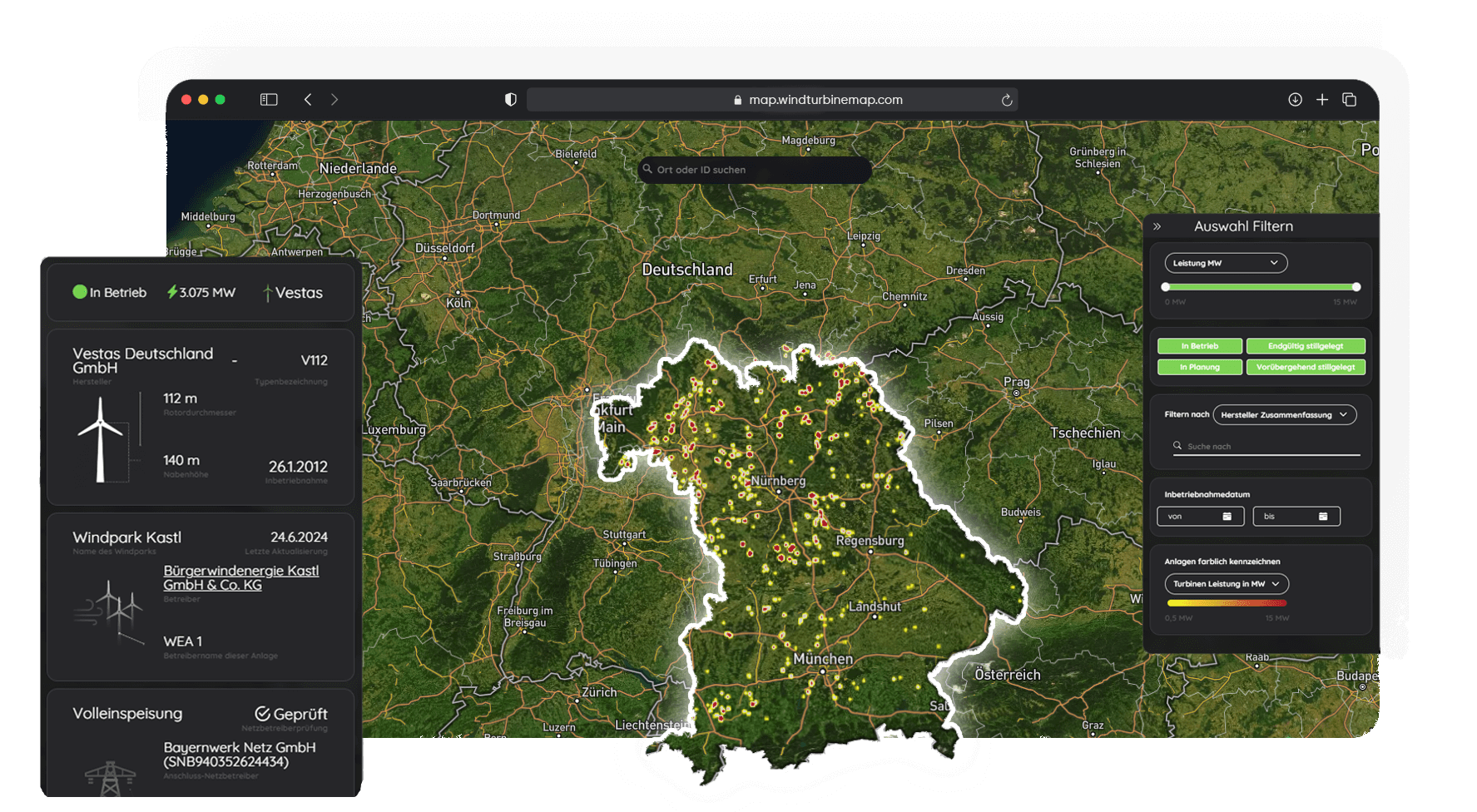Open the calendar icon in the von field
This screenshot has width=1477, height=812.
tap(1227, 517)
